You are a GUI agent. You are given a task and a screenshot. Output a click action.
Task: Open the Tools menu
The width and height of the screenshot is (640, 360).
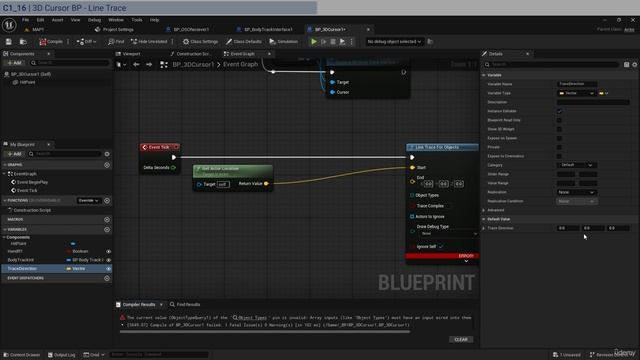tap(137, 20)
